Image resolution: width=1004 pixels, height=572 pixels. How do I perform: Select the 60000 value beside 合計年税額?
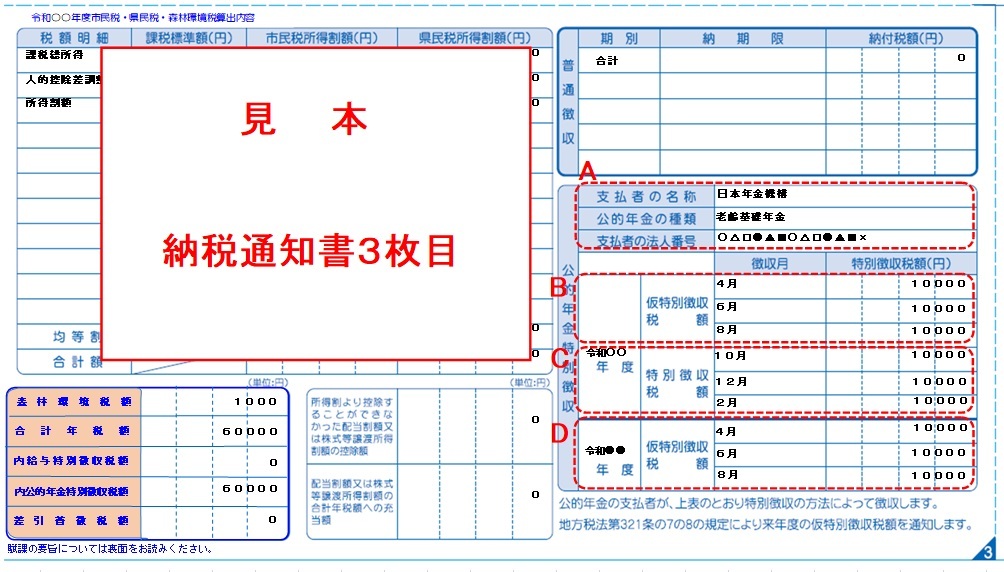click(250, 432)
